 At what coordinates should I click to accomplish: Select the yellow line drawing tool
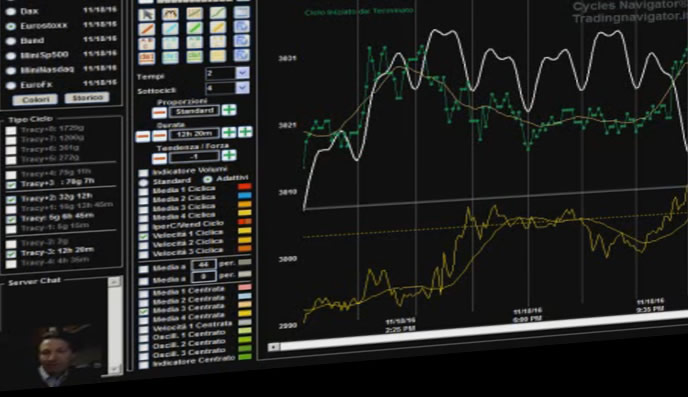coord(218,27)
